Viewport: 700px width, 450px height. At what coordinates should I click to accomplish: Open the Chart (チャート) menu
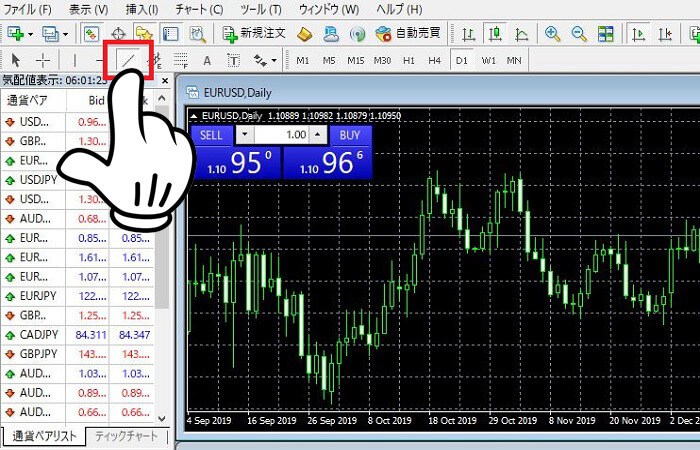199,9
